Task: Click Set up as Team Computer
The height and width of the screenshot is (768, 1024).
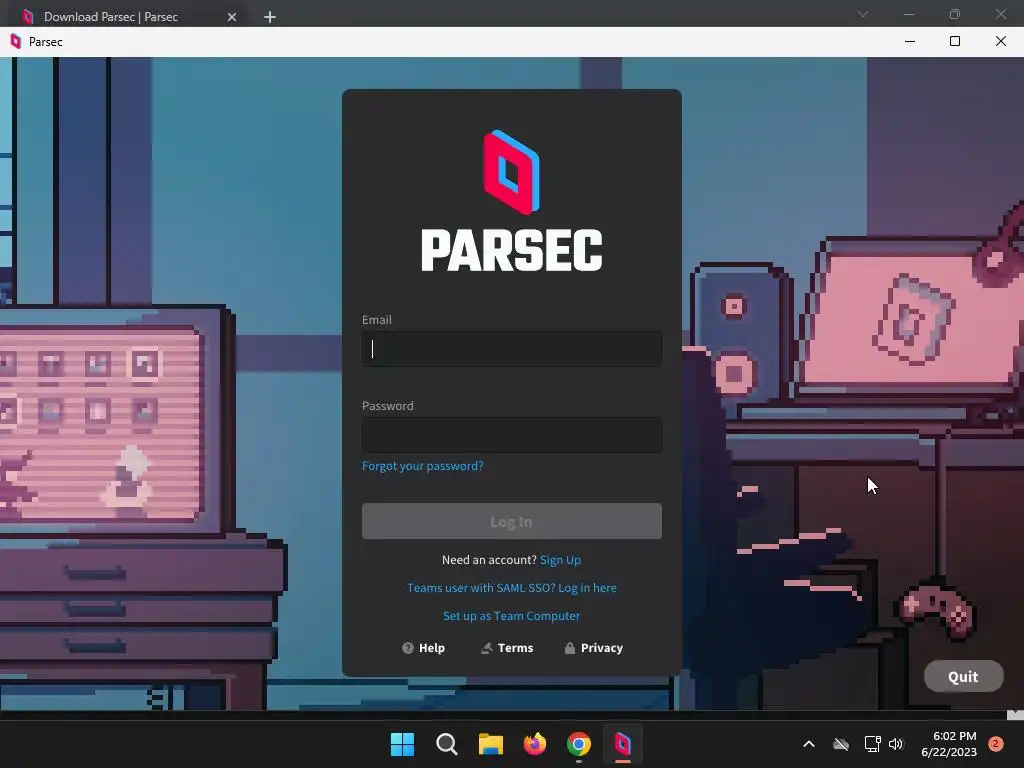Action: click(x=511, y=616)
